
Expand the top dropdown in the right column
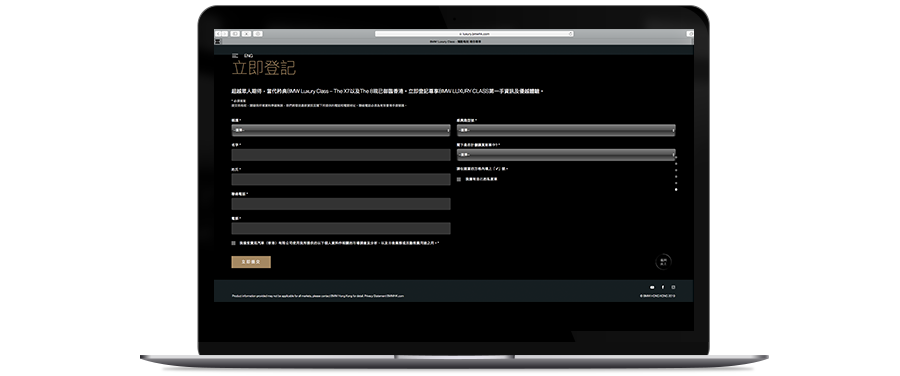click(x=566, y=130)
